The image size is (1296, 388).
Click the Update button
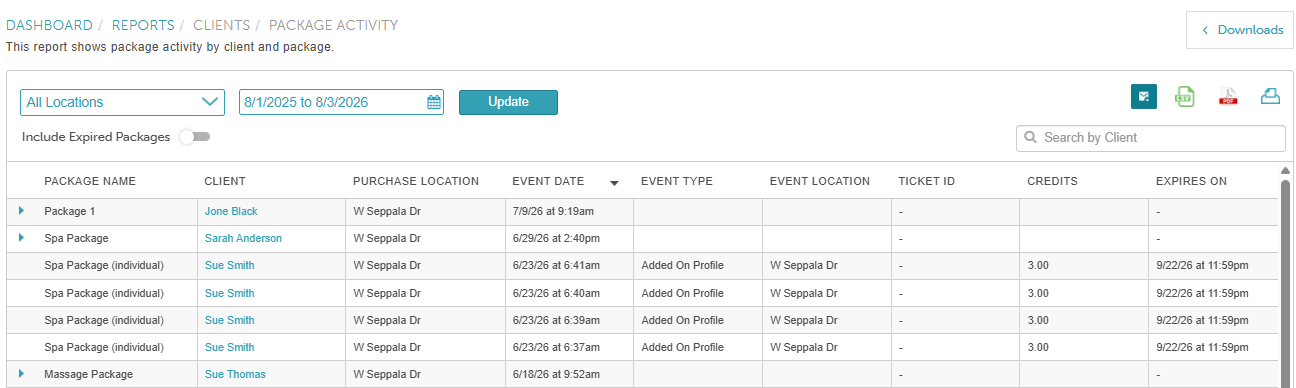click(508, 102)
